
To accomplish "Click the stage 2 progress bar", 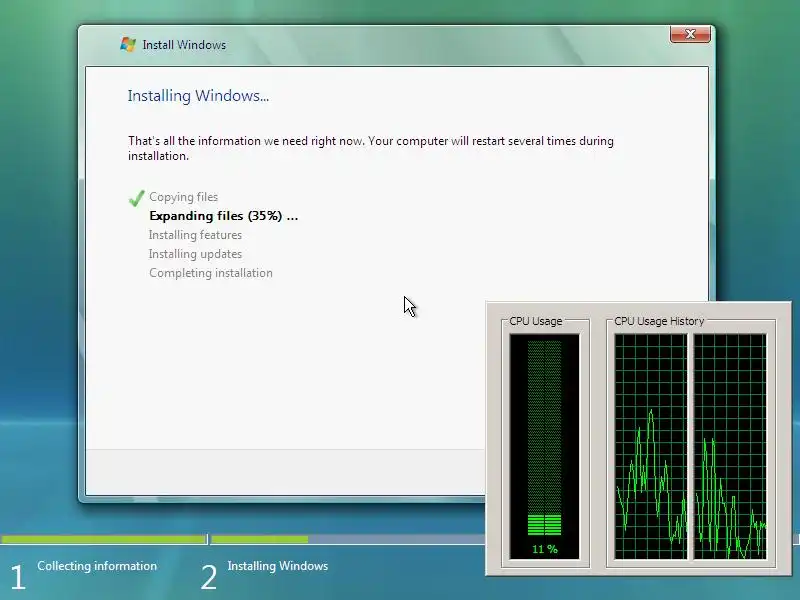I will pos(347,539).
